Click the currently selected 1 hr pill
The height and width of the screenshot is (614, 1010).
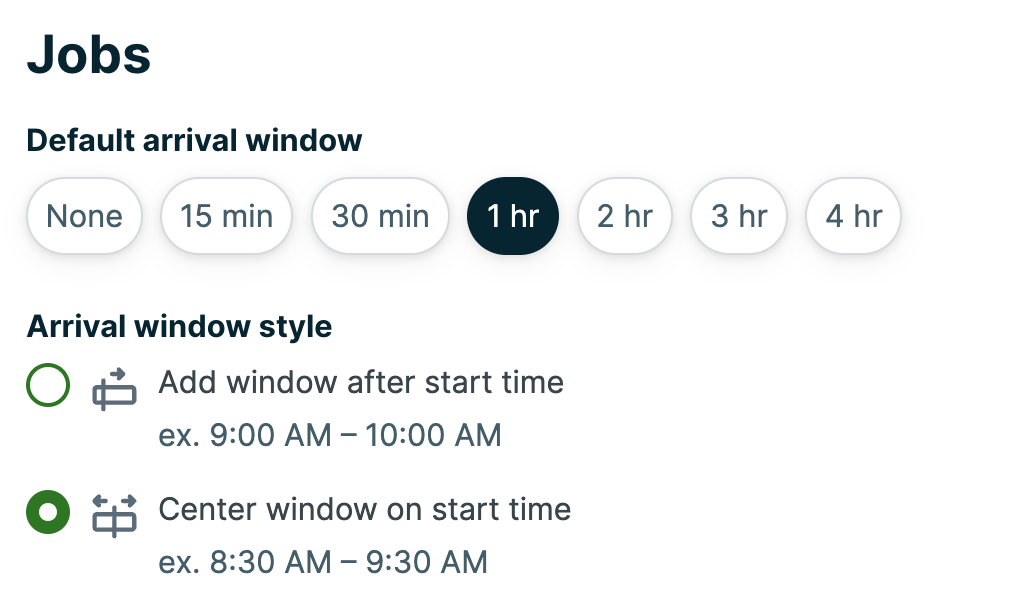tap(512, 215)
